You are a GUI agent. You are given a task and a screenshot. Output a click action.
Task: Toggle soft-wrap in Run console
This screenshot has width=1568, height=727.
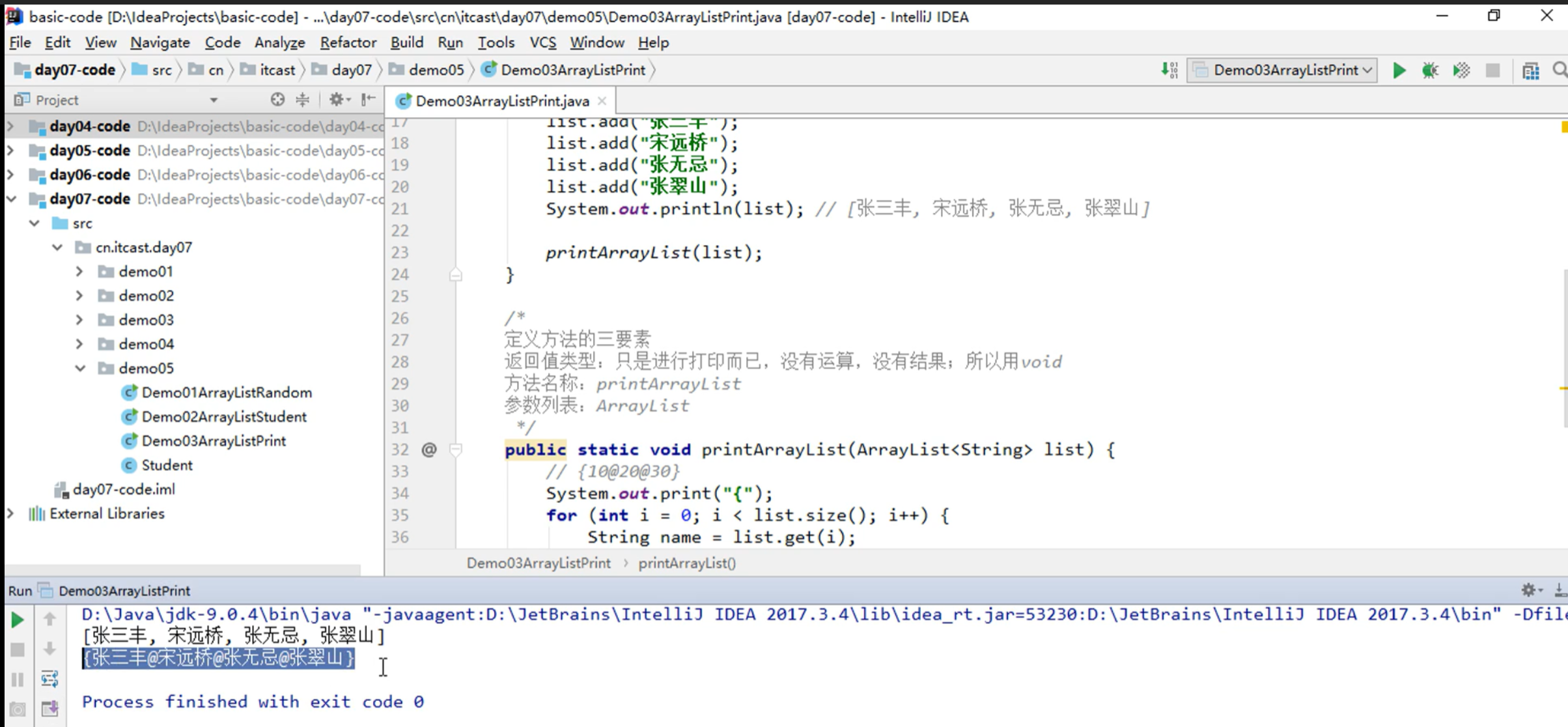49,679
